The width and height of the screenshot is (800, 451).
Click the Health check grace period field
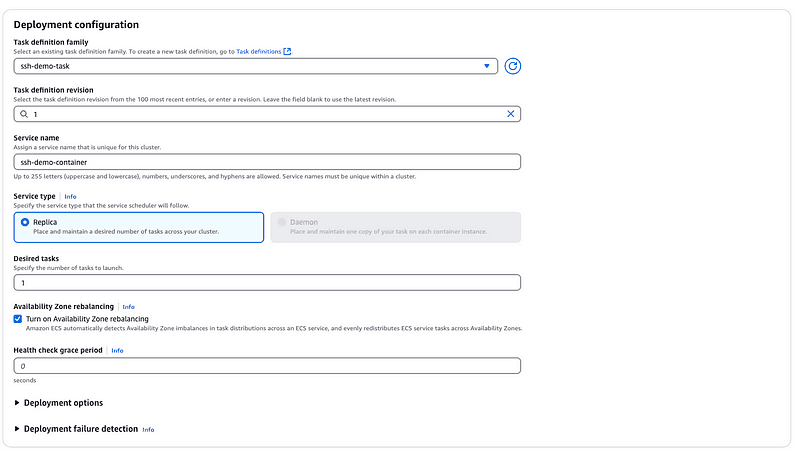pos(267,366)
